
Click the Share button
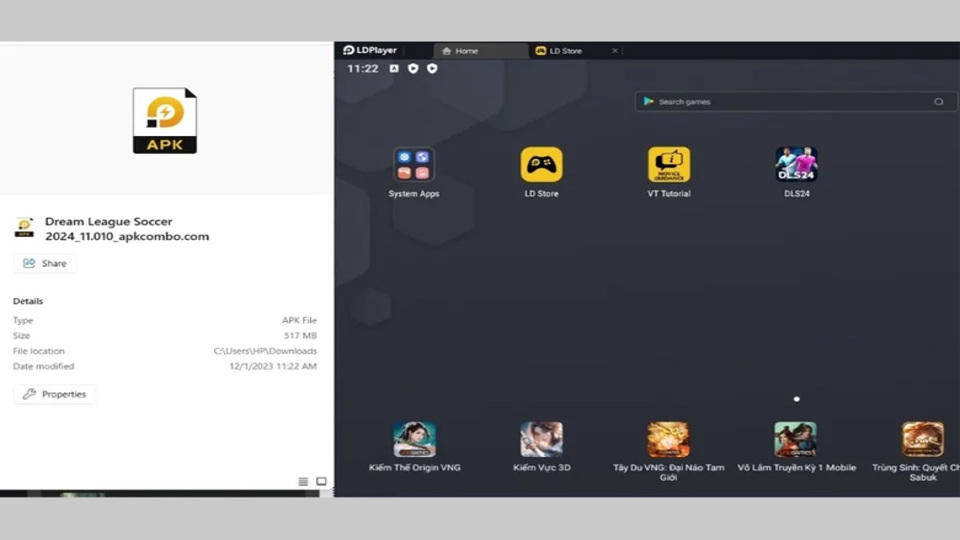coord(45,263)
